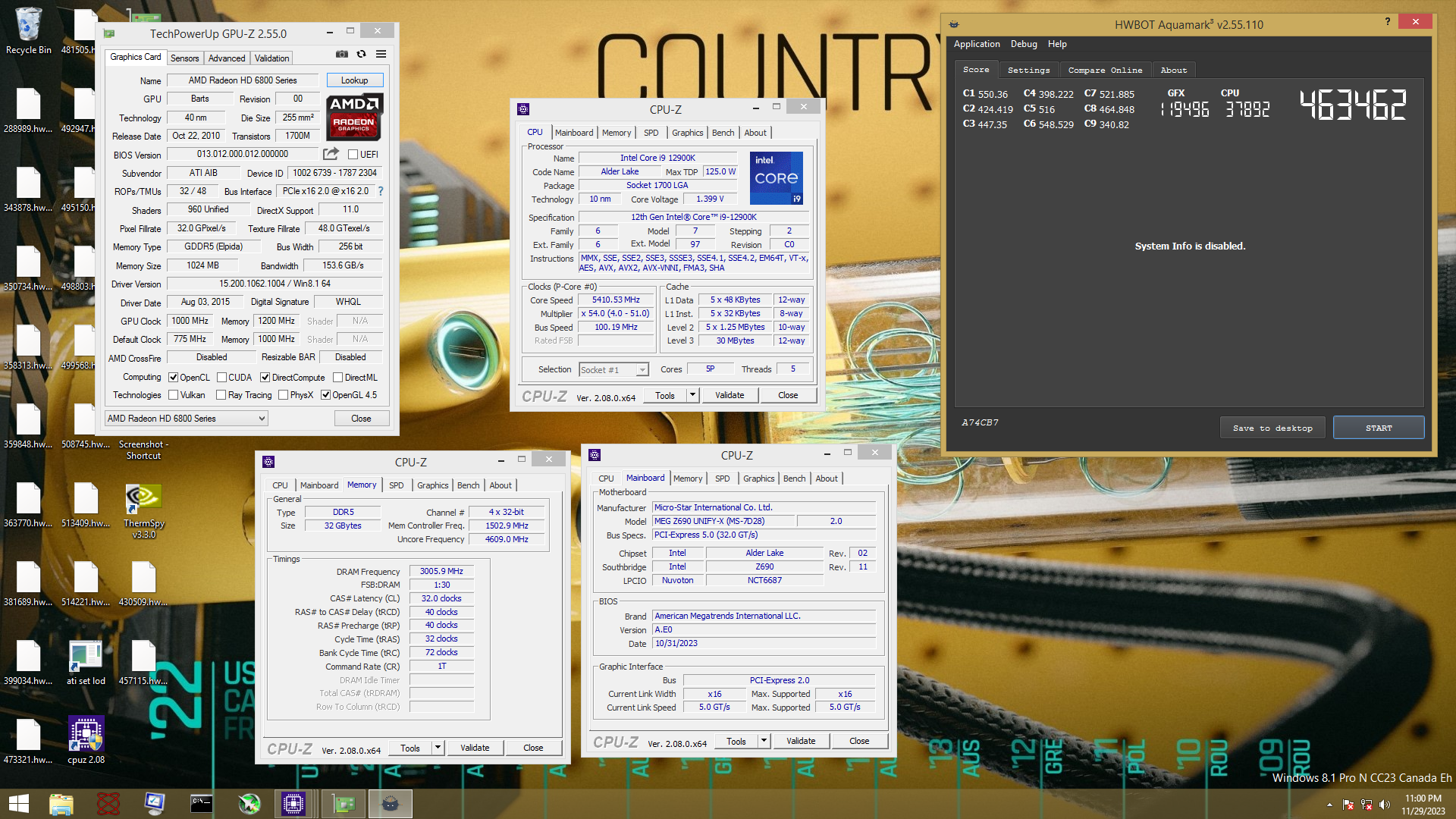Click the Action Center flag tray icon
Screen dimensions: 1456x819
(x=1348, y=805)
